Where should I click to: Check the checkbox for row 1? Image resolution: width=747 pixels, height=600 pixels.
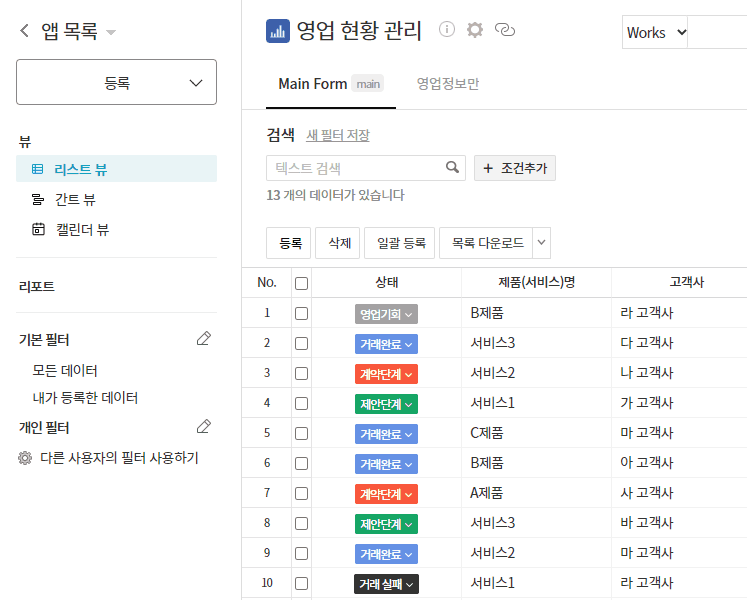pyautogui.click(x=302, y=313)
